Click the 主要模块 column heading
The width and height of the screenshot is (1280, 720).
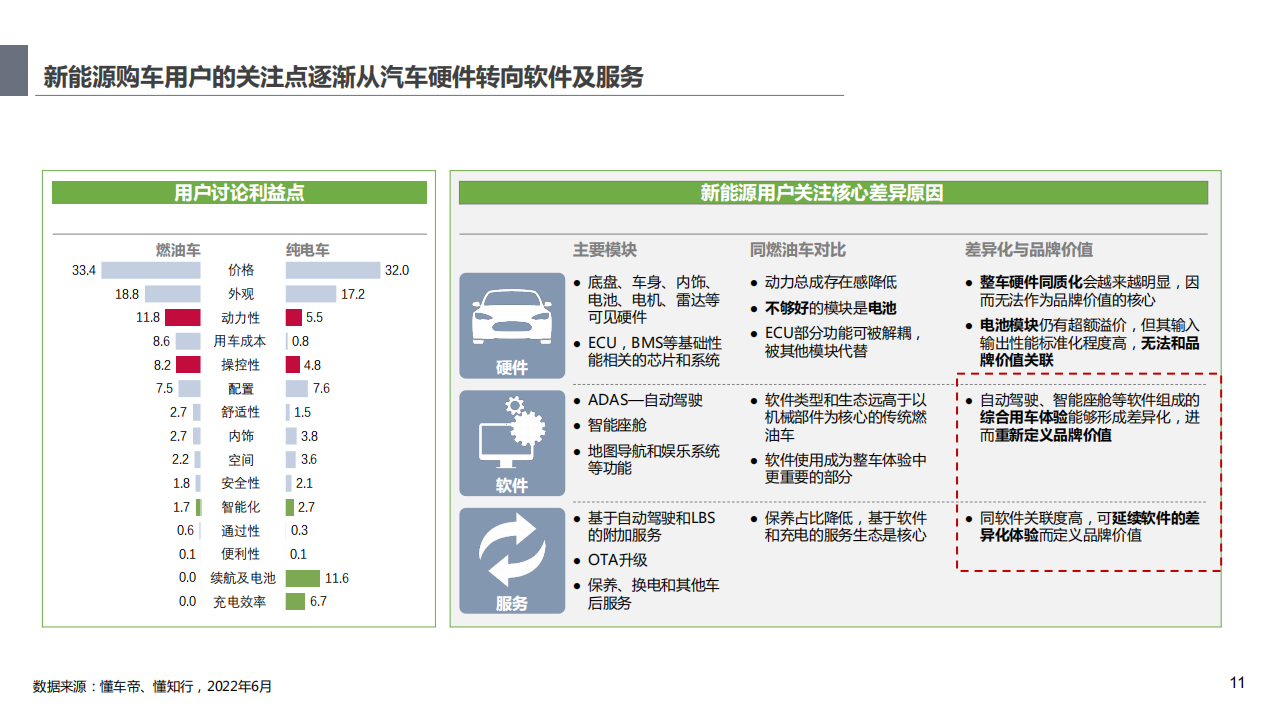(604, 250)
